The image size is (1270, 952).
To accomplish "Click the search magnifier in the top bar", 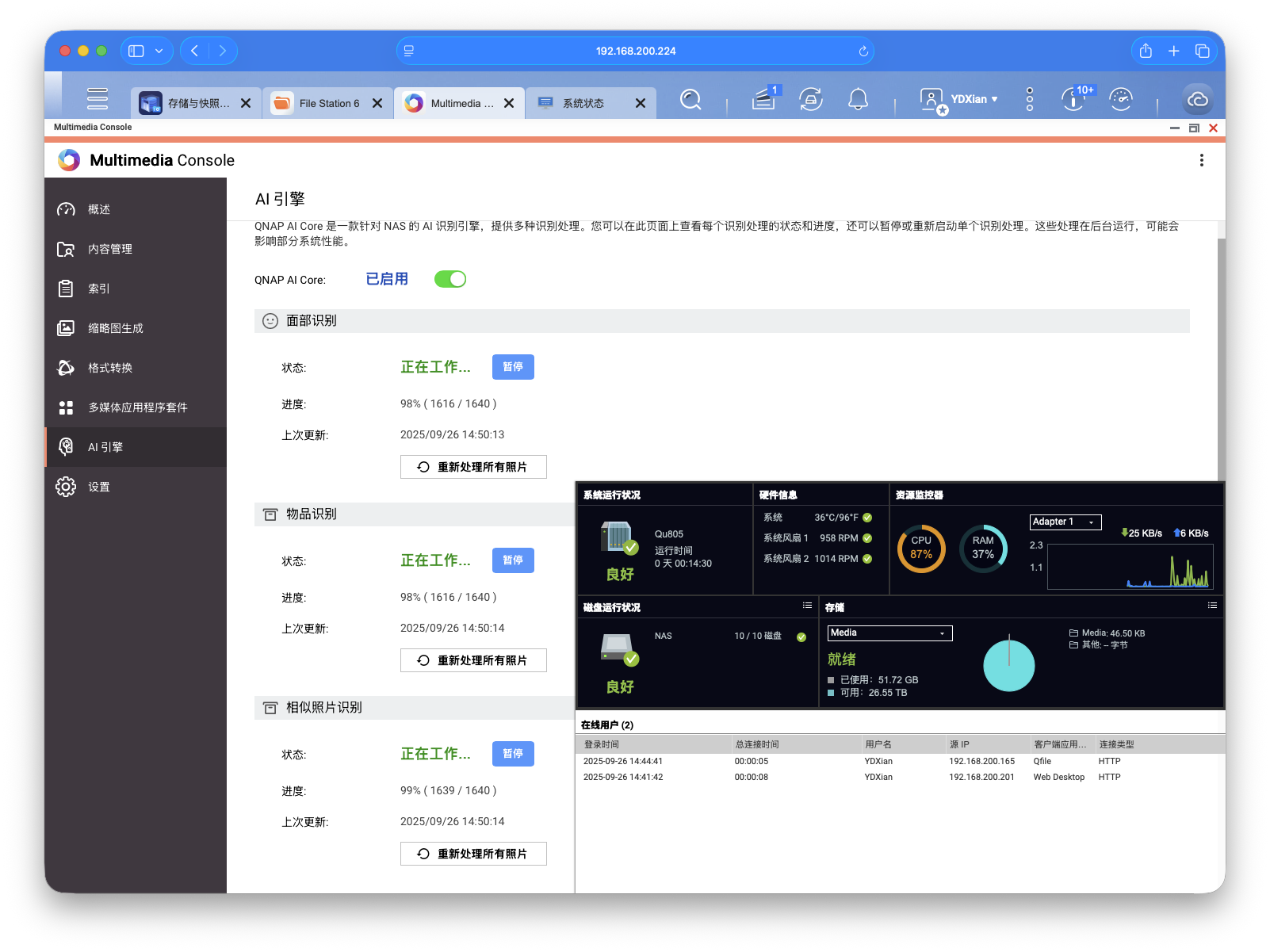I will pyautogui.click(x=690, y=99).
